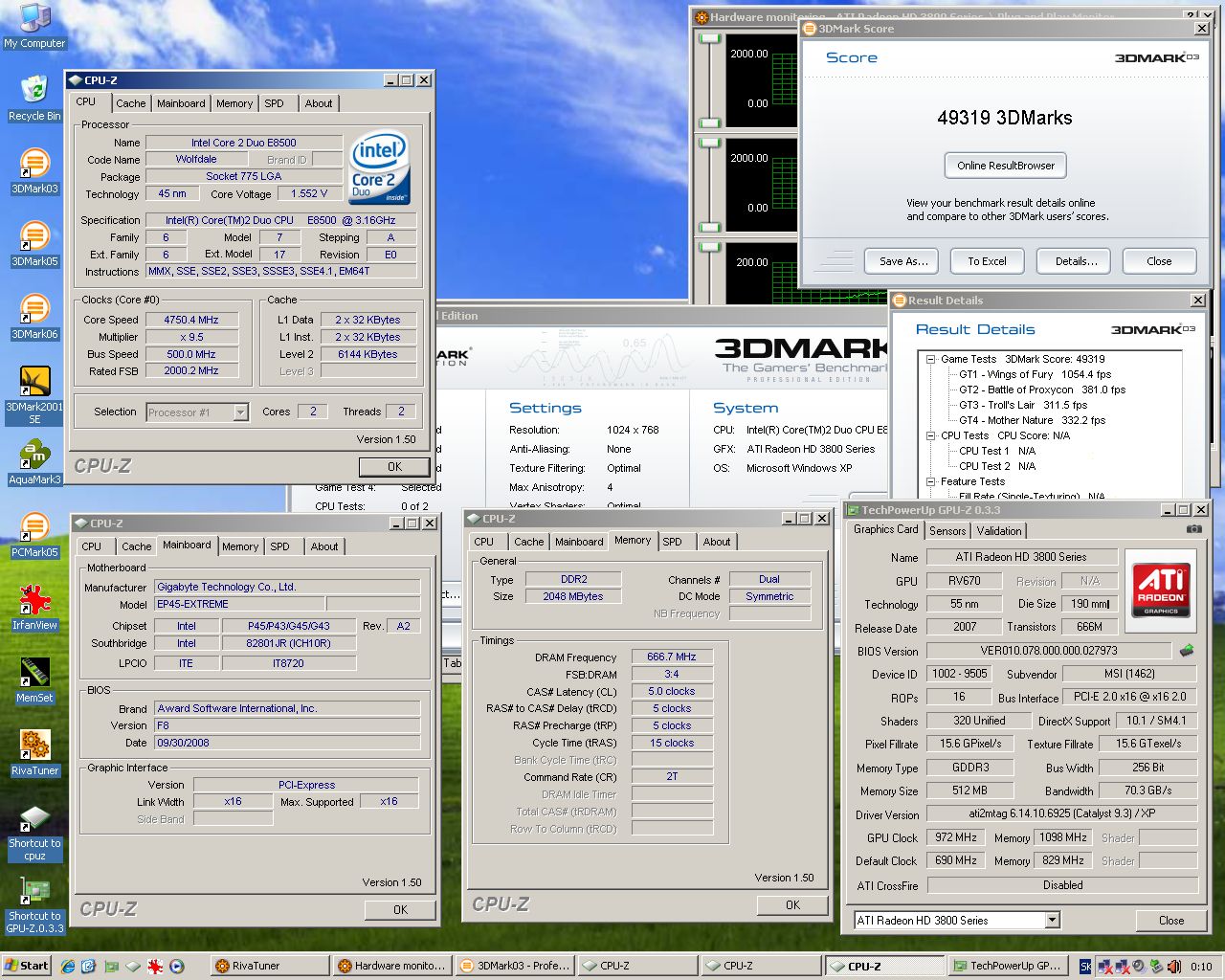Switch to the TechPowerUp GPU-Z taskbar button

click(x=1008, y=966)
